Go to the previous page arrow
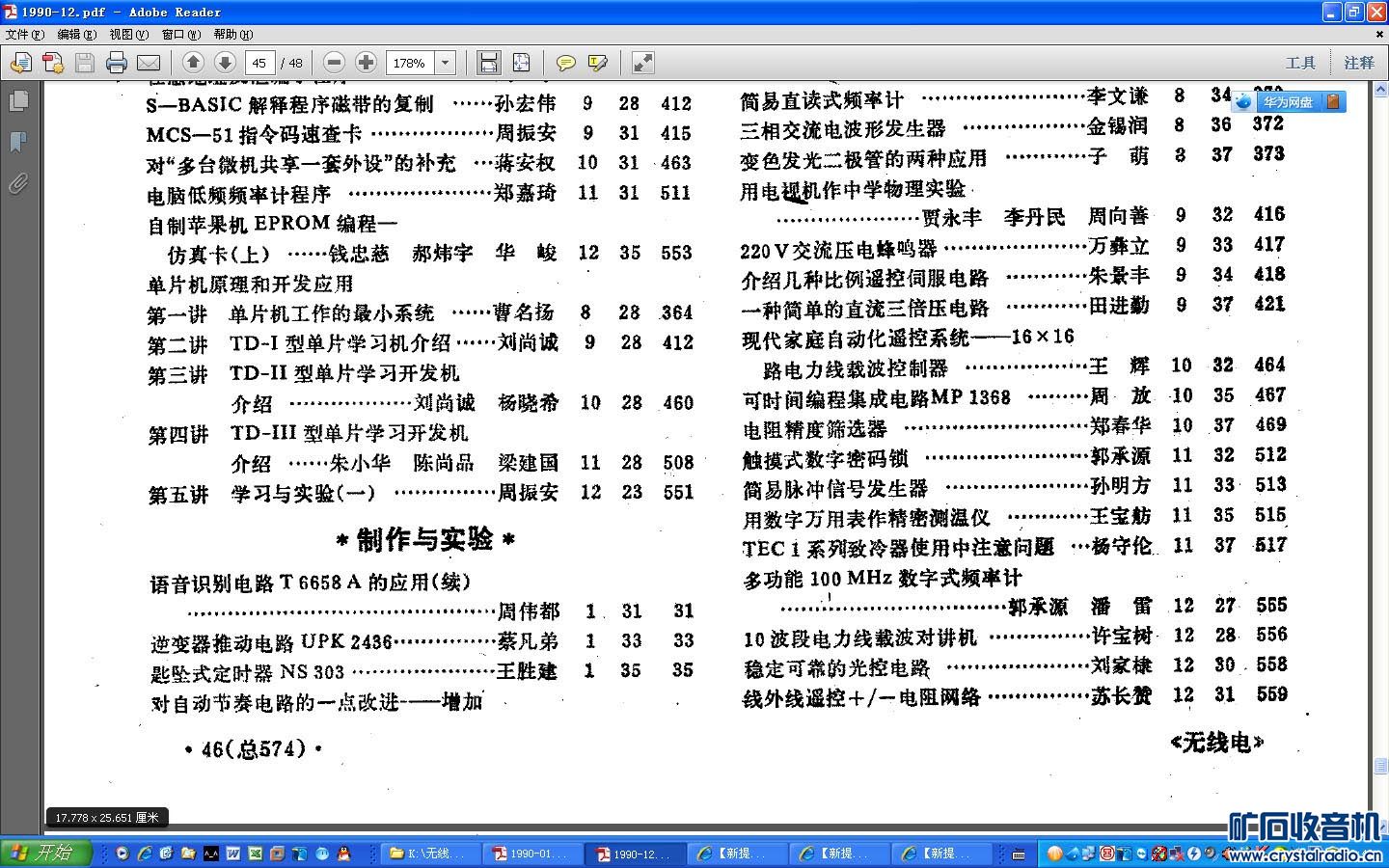This screenshot has height=868, width=1389. click(193, 63)
